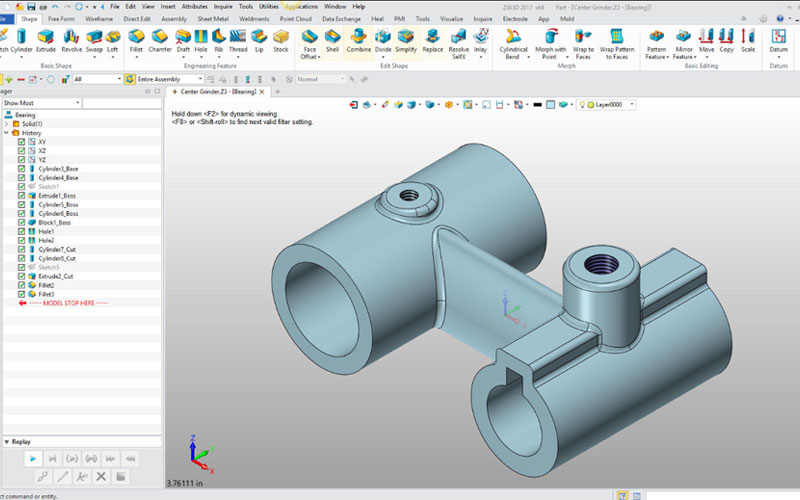The image size is (800, 500).
Task: Click the MODEL STOP HERE marker
Action: click(x=68, y=303)
